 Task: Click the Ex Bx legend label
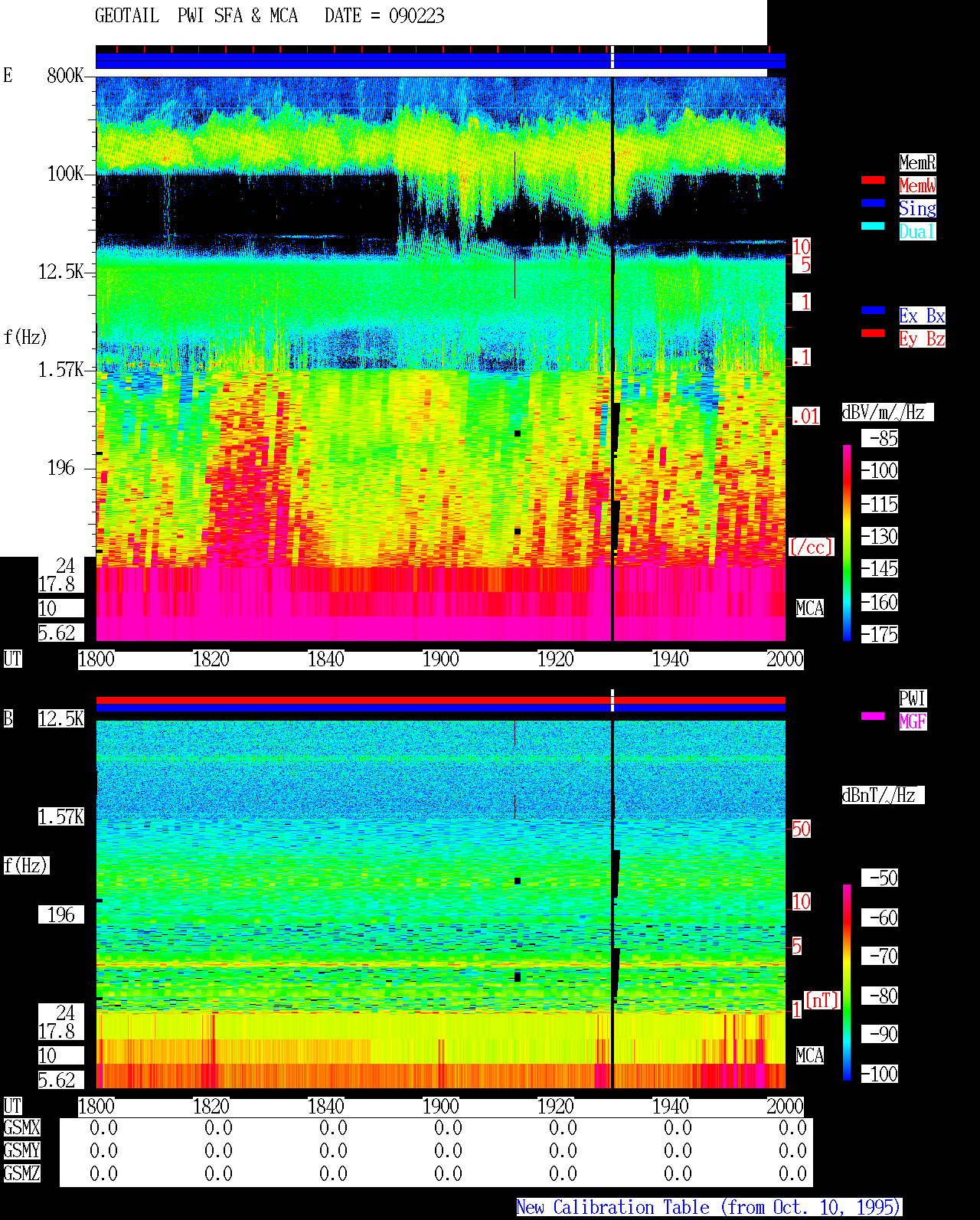[922, 316]
